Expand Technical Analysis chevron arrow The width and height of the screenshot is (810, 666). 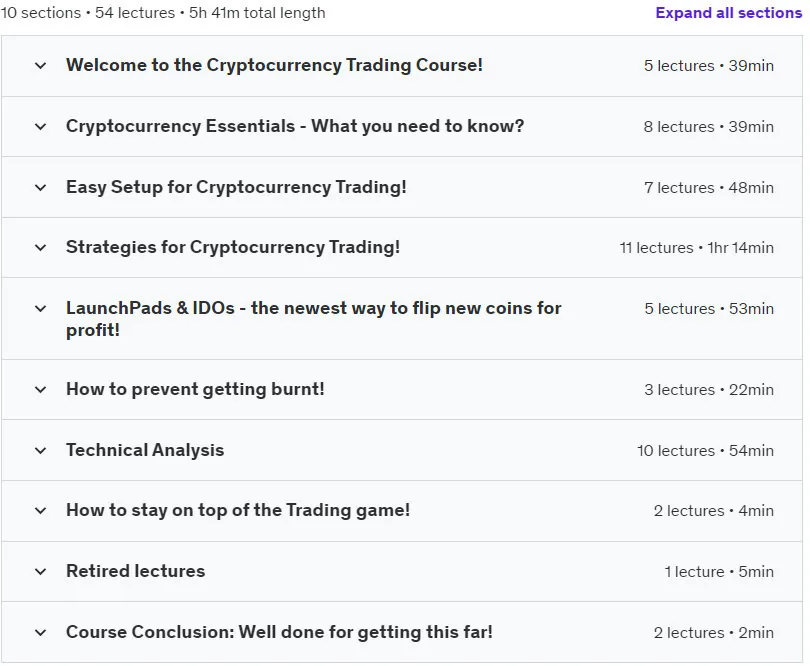pos(40,451)
